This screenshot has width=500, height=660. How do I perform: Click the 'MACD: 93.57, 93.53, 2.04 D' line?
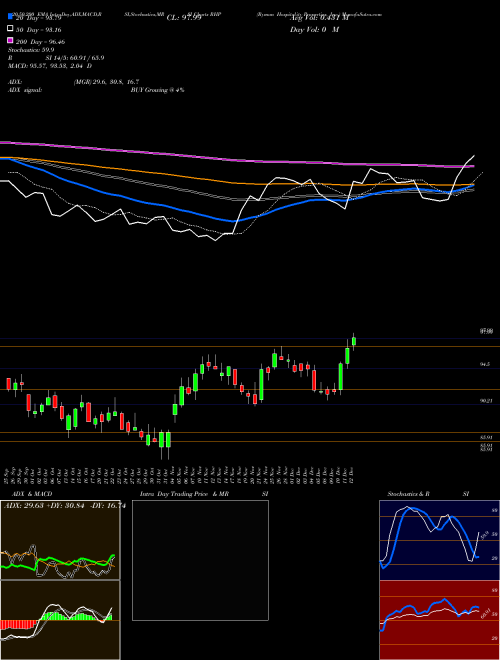tap(50, 66)
